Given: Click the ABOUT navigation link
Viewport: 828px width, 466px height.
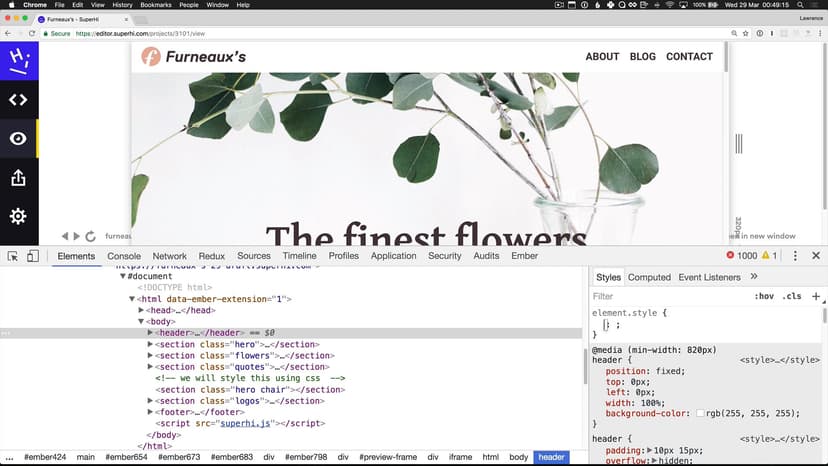Looking at the screenshot, I should coord(602,57).
